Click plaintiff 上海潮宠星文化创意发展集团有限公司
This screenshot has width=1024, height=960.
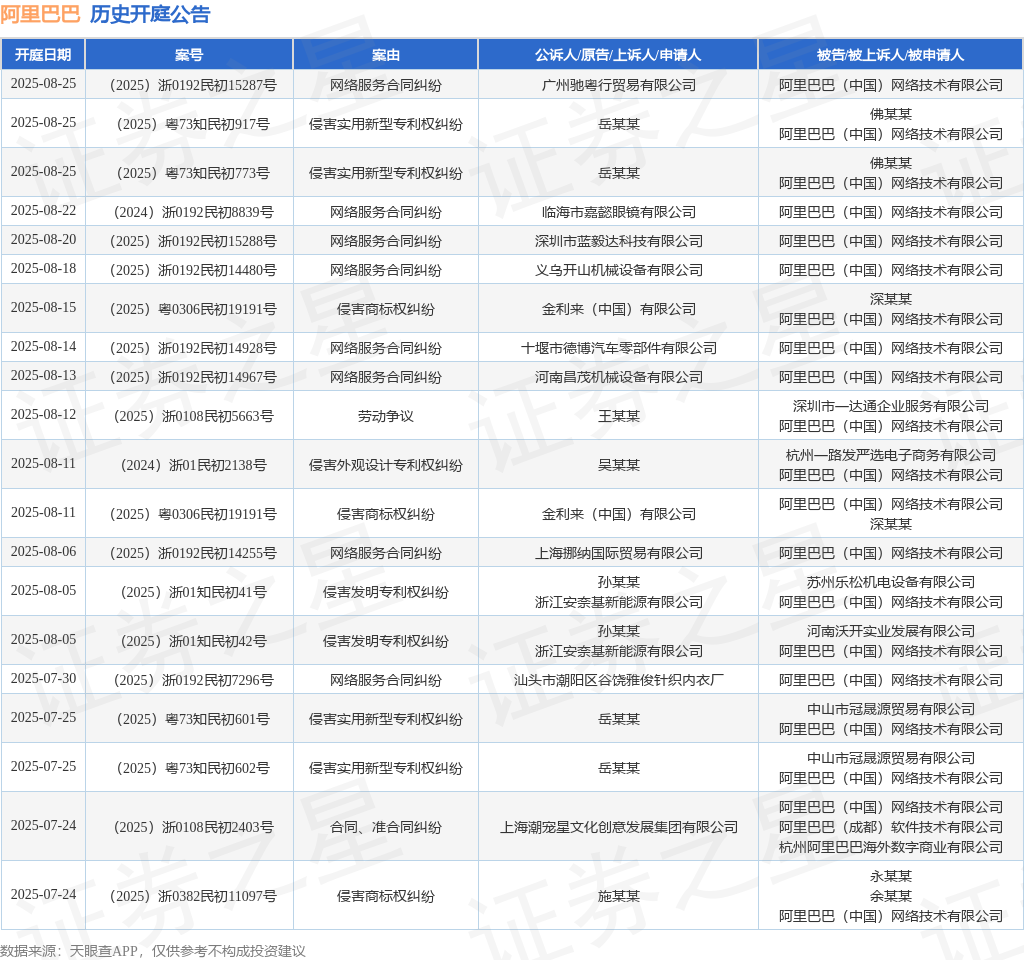pyautogui.click(x=618, y=827)
